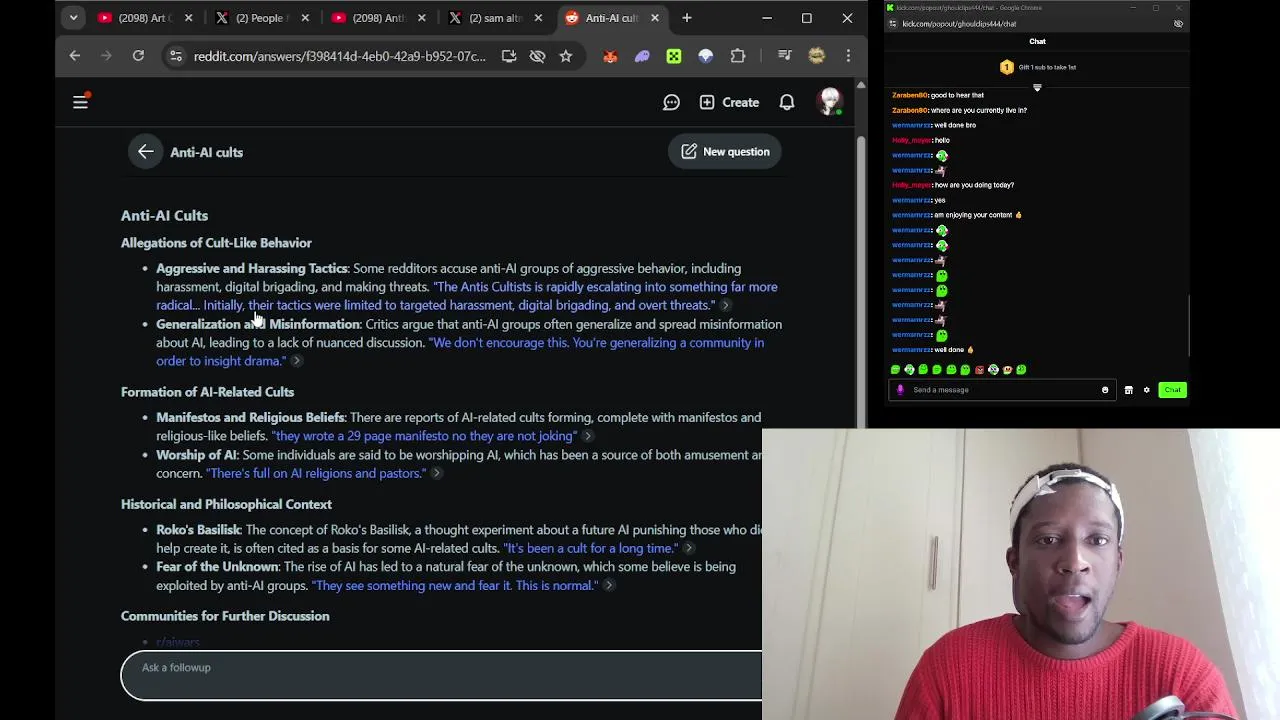
Task: Click purple microphone icon in Kick chat
Action: (x=900, y=390)
